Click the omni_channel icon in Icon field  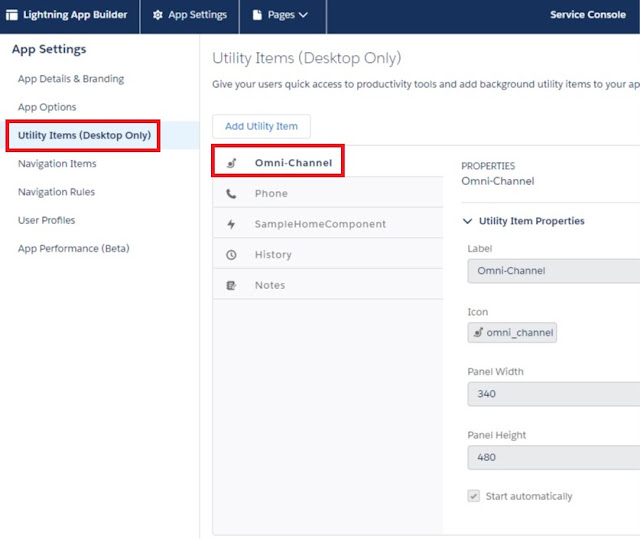click(x=478, y=333)
